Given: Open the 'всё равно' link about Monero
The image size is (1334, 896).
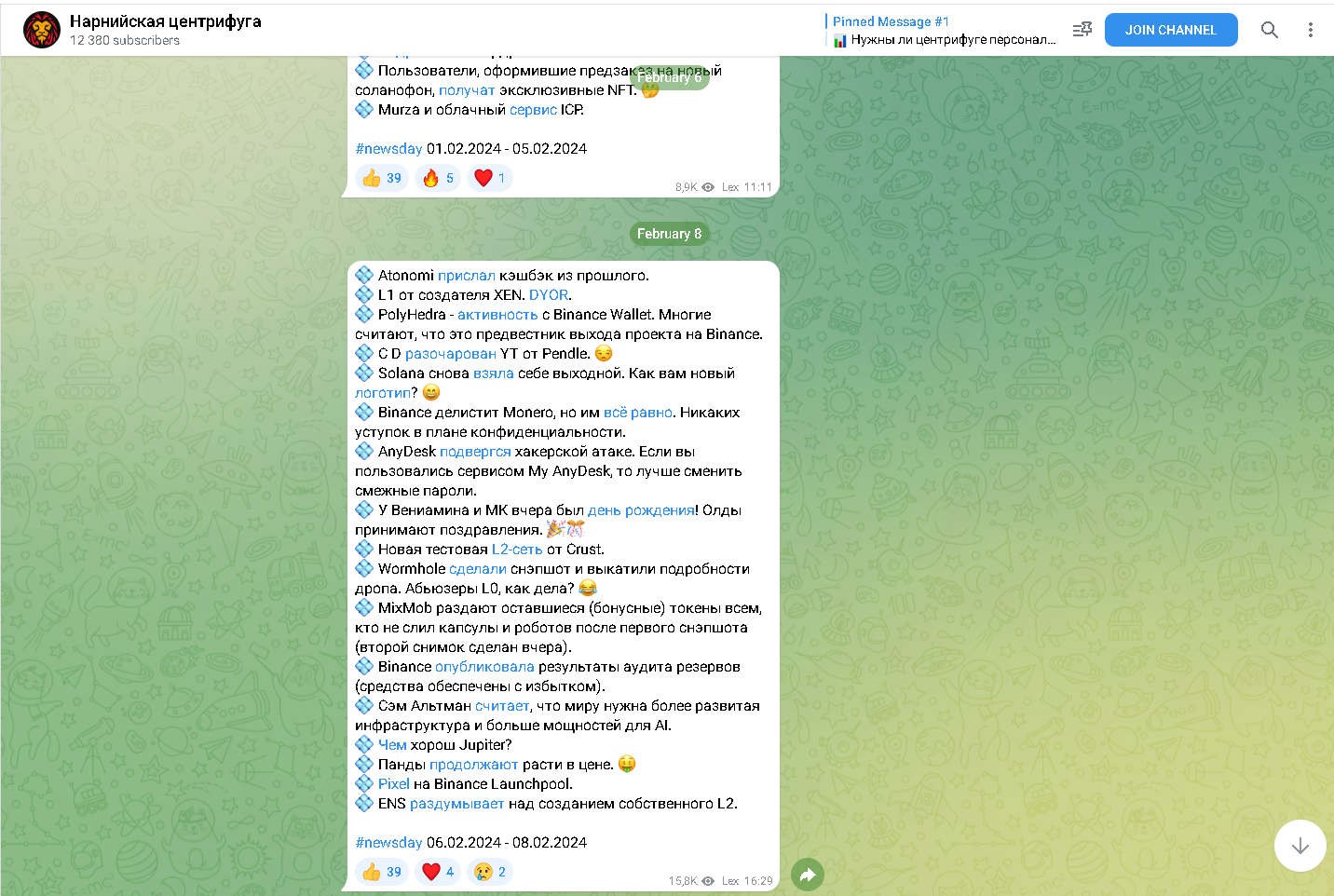Looking at the screenshot, I should [638, 413].
